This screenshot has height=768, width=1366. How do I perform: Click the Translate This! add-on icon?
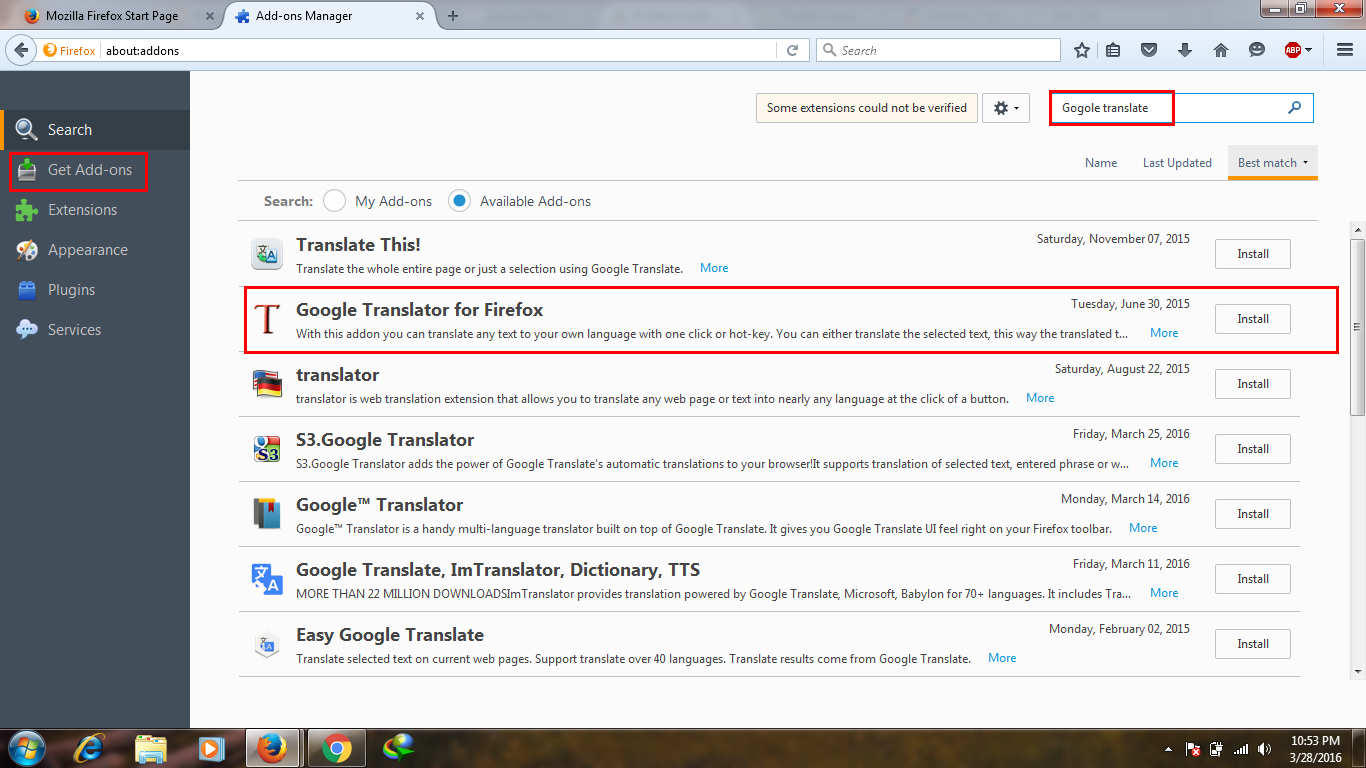pyautogui.click(x=267, y=254)
